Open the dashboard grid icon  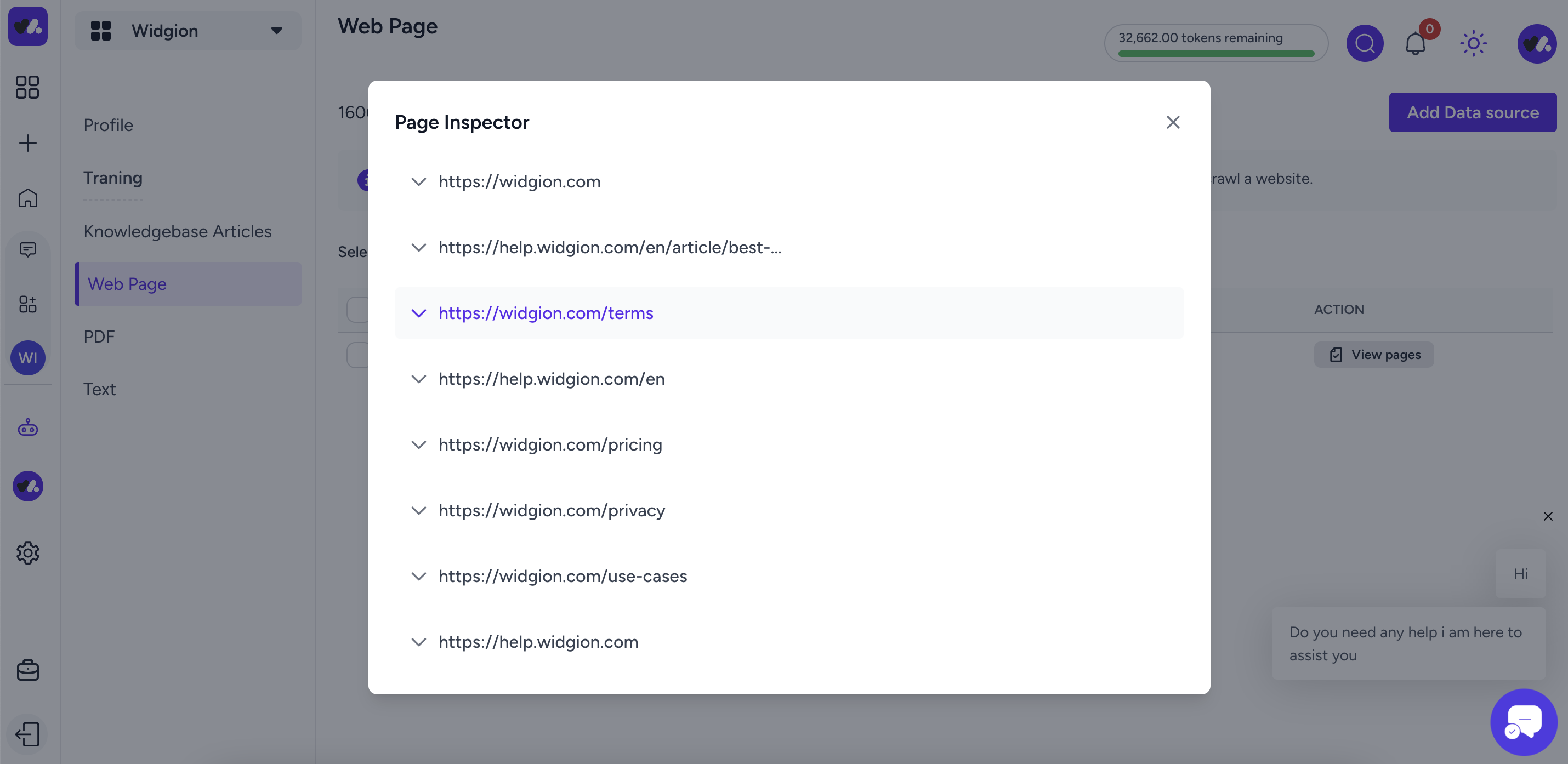click(27, 87)
